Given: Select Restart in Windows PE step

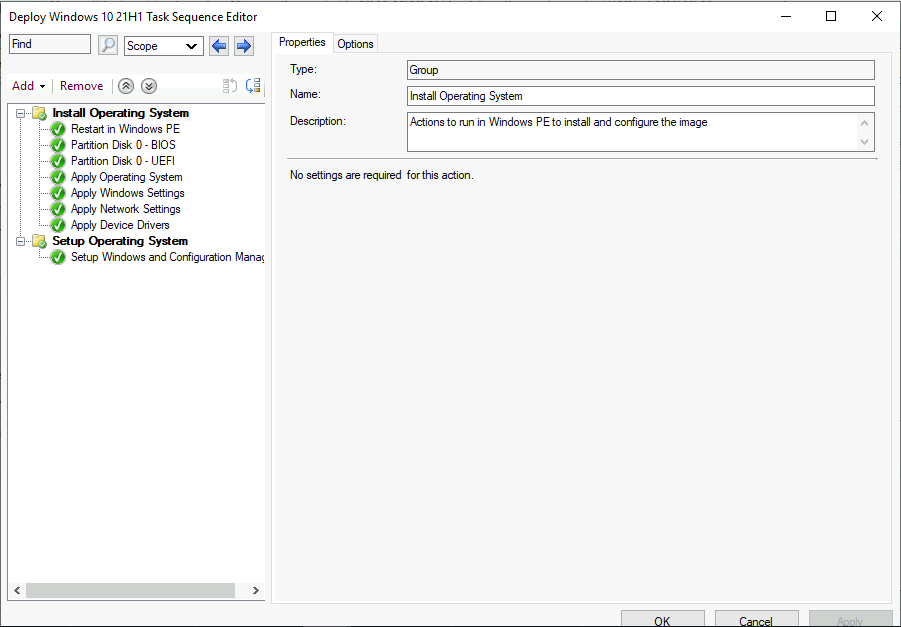Looking at the screenshot, I should pos(125,129).
